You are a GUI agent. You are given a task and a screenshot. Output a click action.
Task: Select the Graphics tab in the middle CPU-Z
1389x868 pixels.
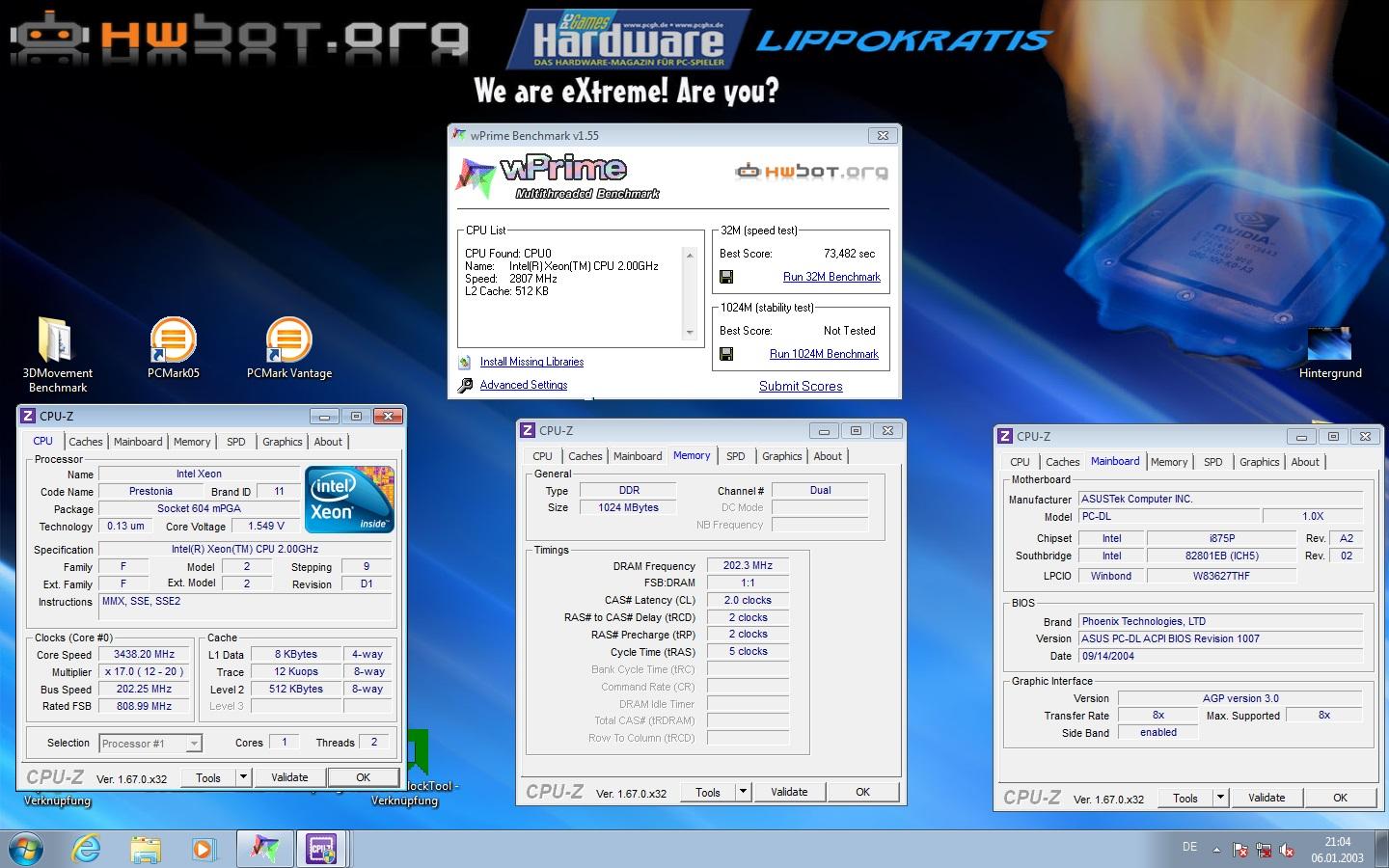781,456
